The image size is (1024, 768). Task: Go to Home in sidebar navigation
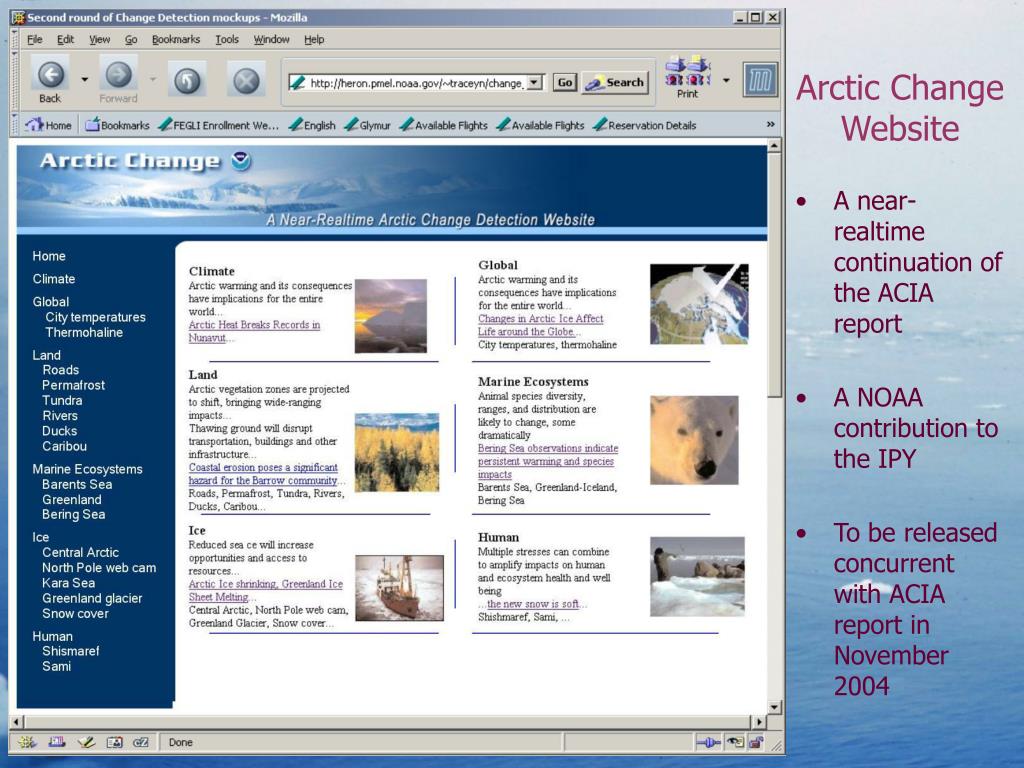(49, 256)
